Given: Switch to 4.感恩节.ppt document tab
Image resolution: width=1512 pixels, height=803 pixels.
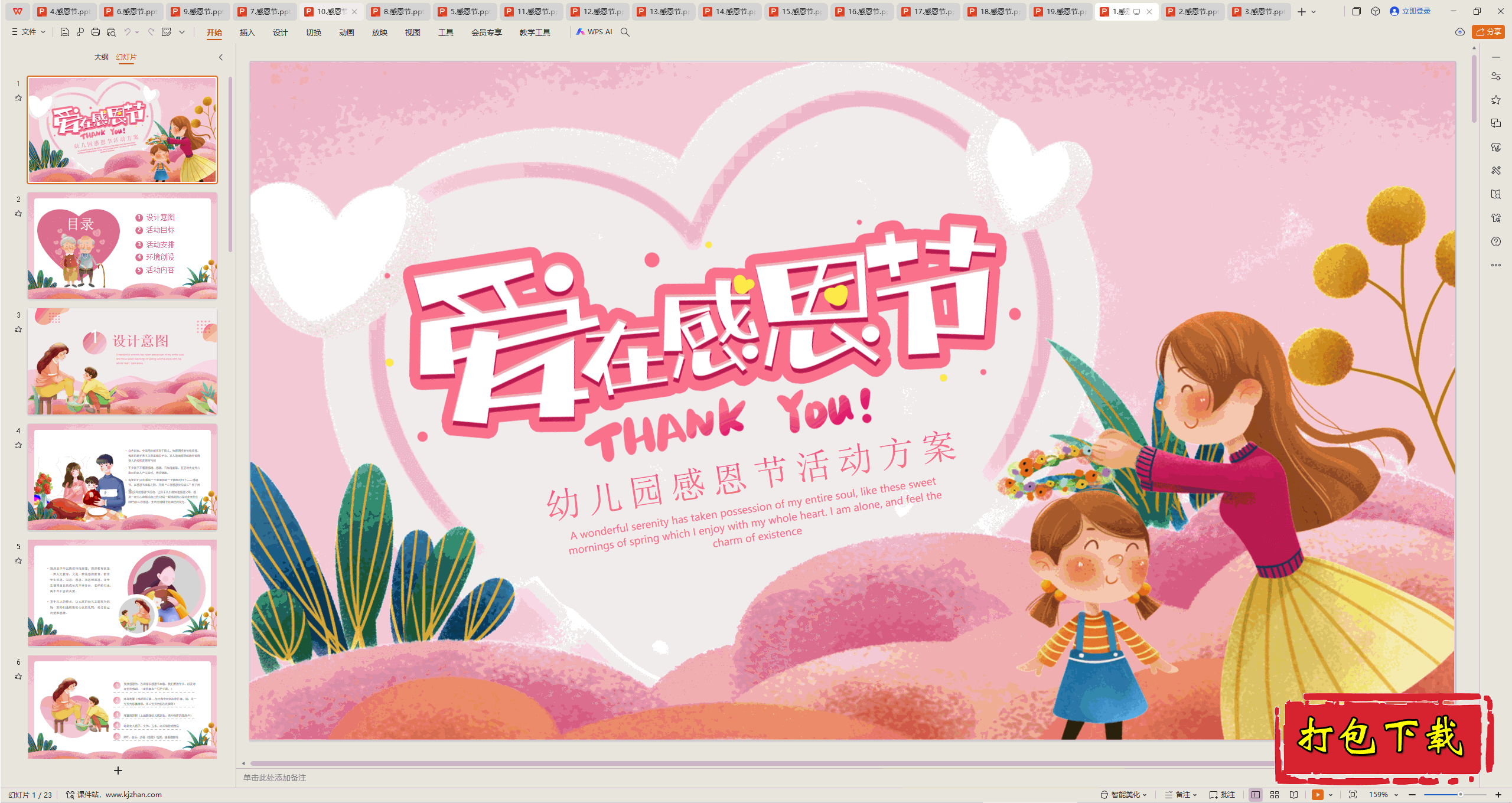Looking at the screenshot, I should click(x=64, y=11).
